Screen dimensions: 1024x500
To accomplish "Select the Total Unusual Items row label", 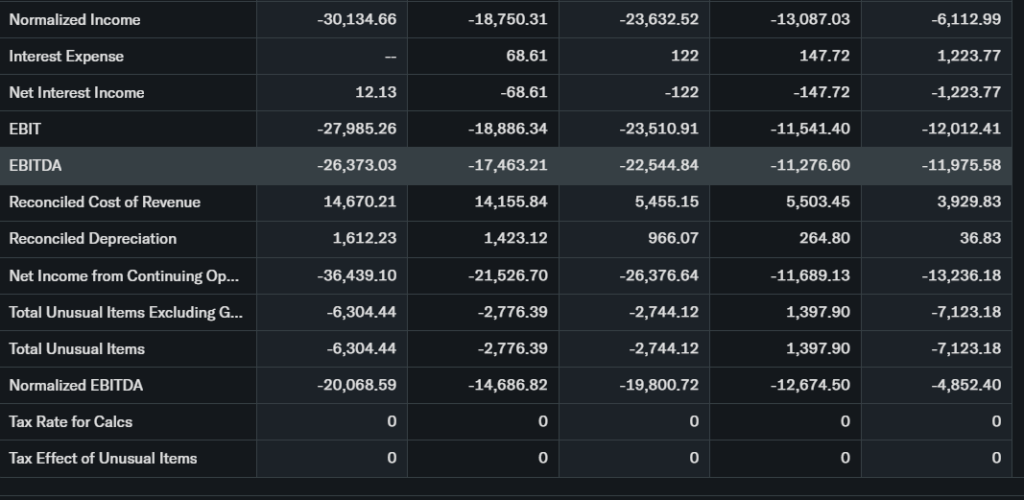I will pyautogui.click(x=77, y=349).
